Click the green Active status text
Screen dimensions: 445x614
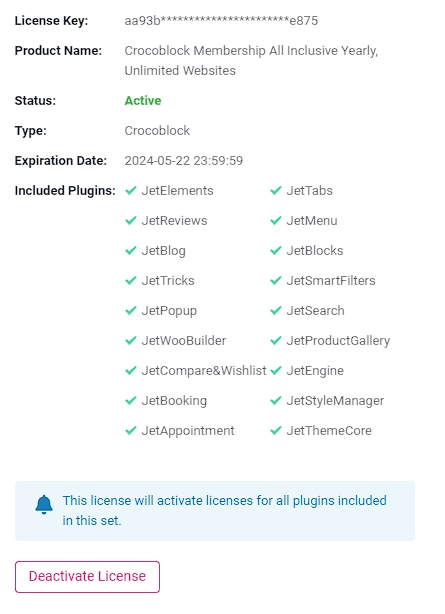143,101
